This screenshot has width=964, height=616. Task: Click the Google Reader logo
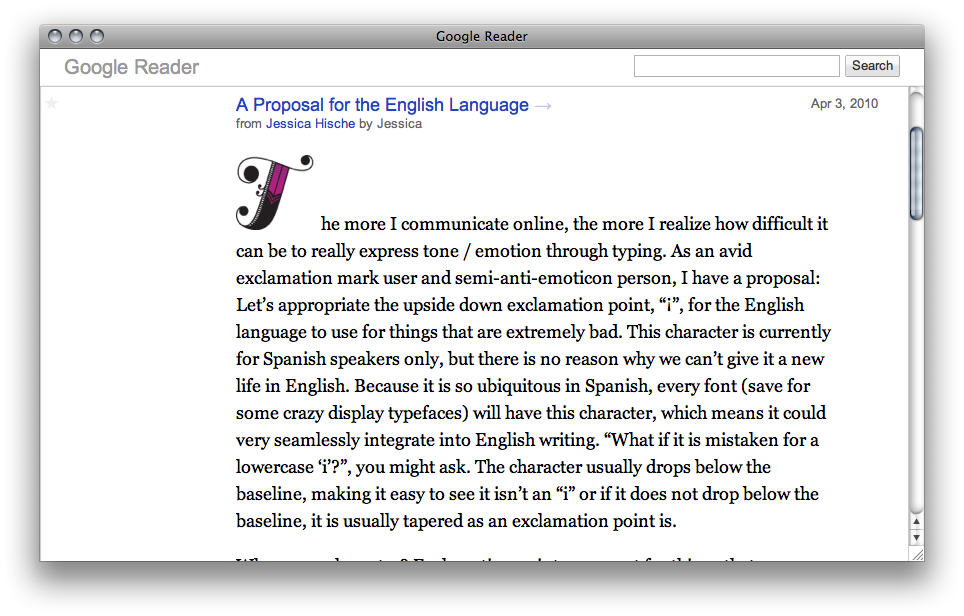[131, 67]
